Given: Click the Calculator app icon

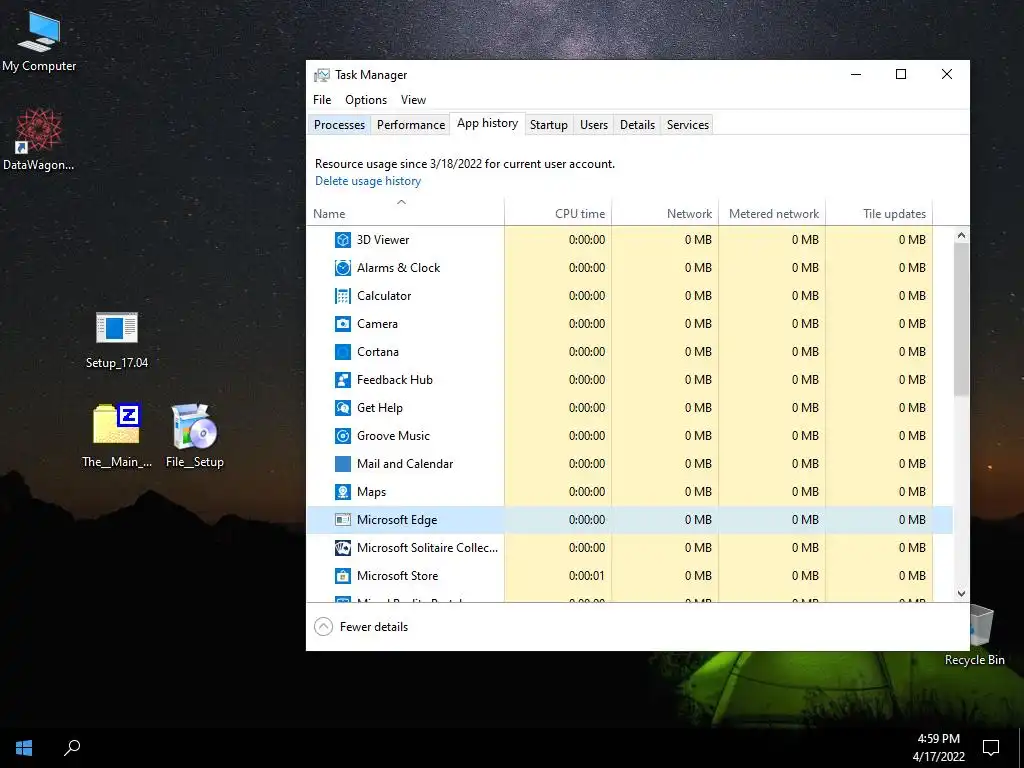Looking at the screenshot, I should [343, 296].
